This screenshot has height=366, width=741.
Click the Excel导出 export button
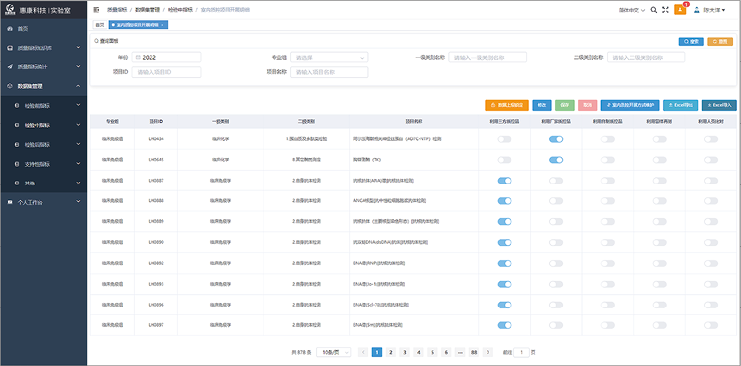pos(681,105)
